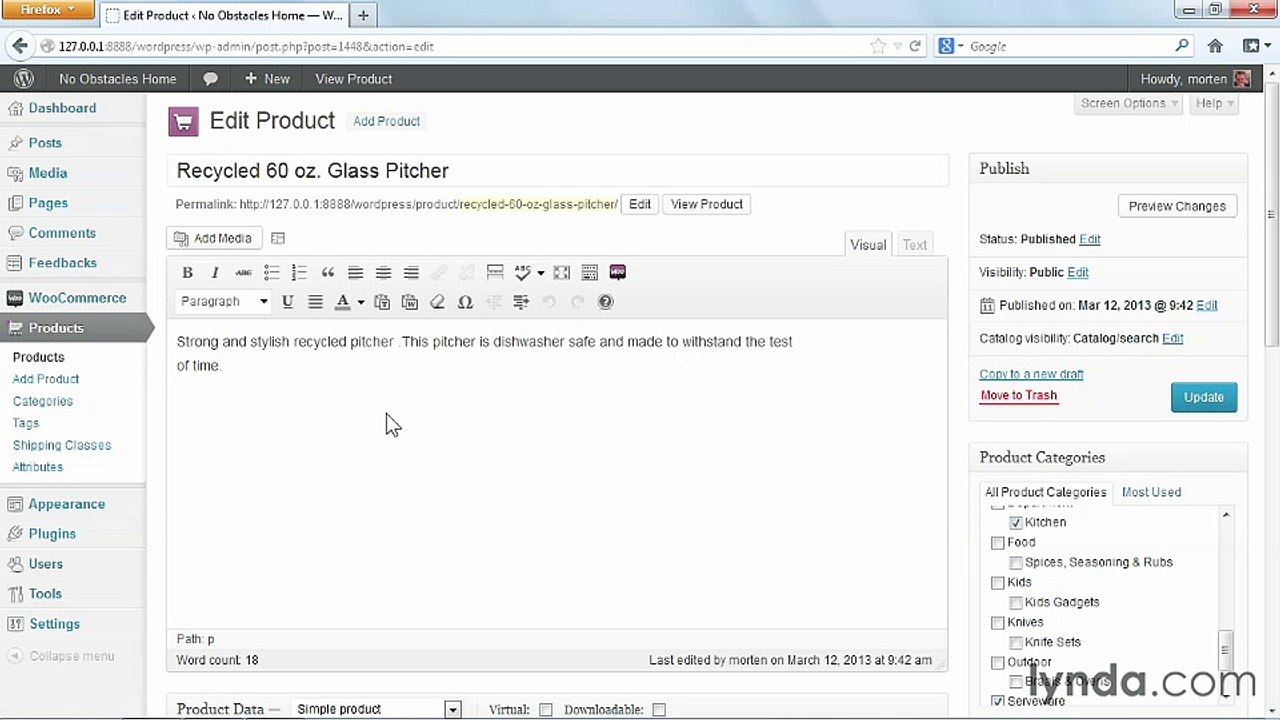Open the text color picker arrow
Screen dimensions: 1280x720
[360, 302]
